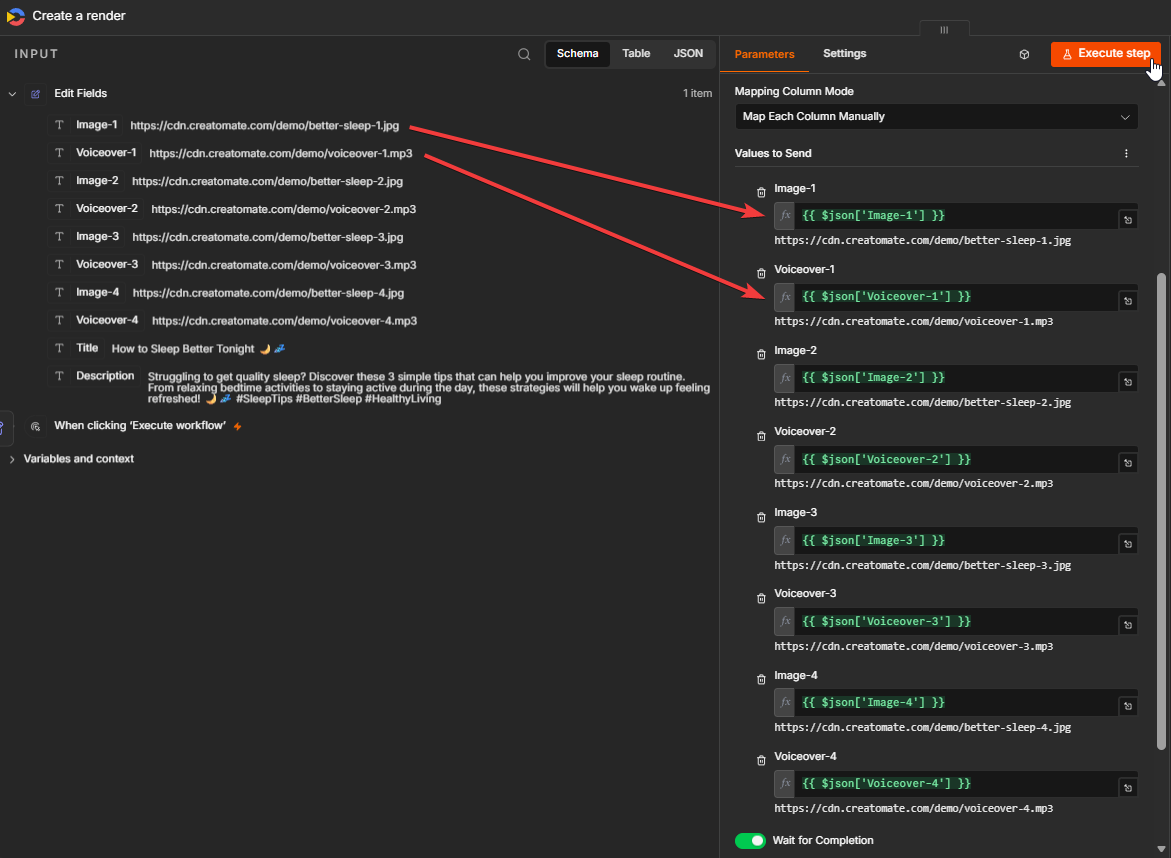Select the Image-1 input field row
1171x858 pixels.
pos(226,125)
